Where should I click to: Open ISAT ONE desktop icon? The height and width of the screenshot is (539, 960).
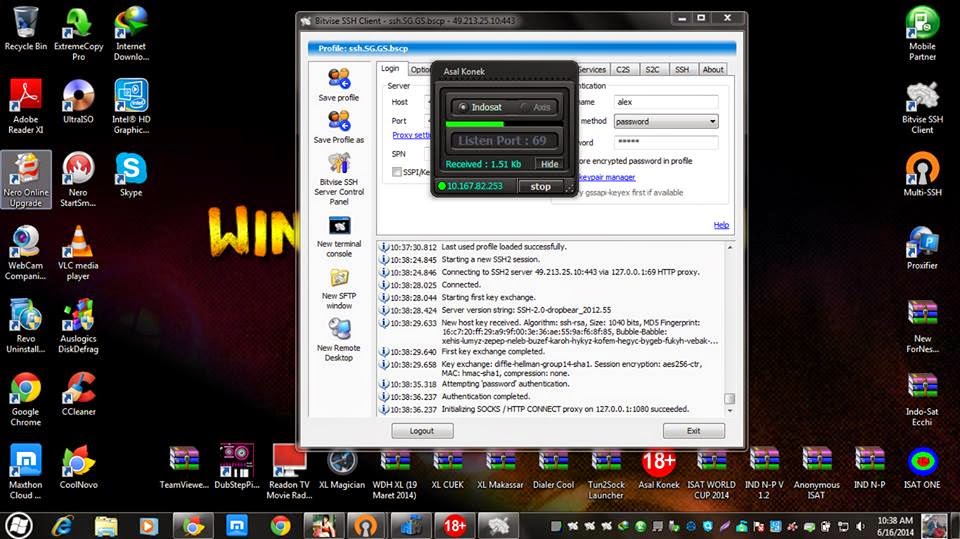(x=922, y=469)
